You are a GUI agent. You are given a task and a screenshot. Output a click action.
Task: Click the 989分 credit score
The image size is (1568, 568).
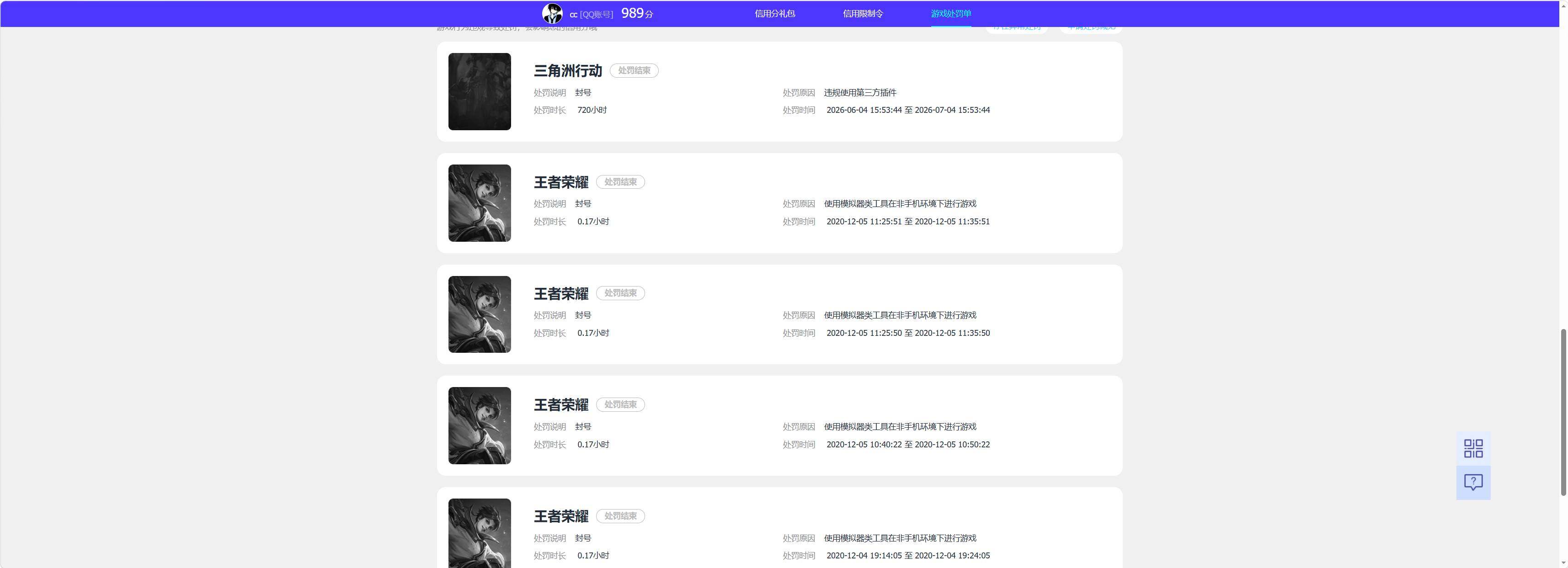[637, 13]
